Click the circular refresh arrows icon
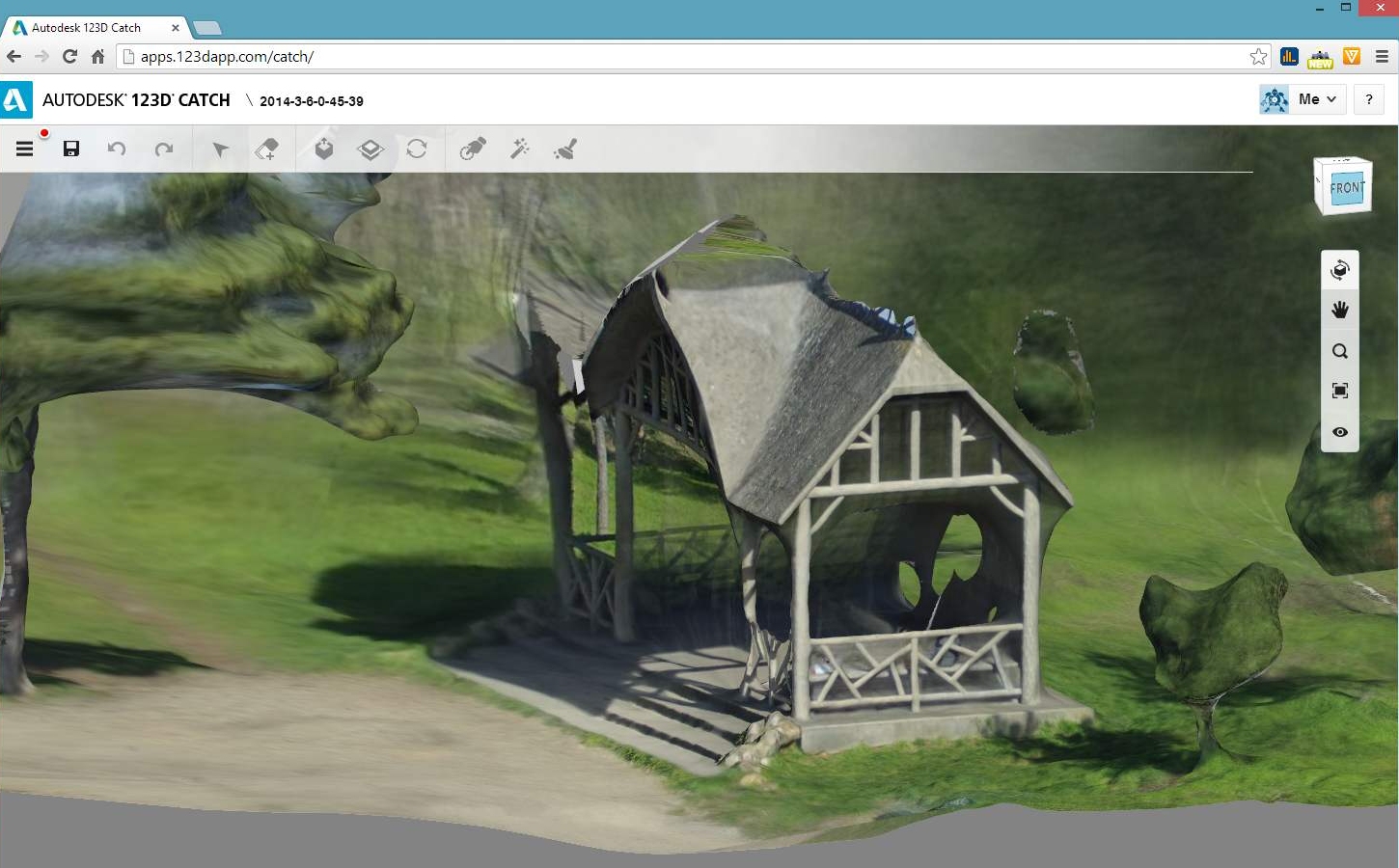 (417, 149)
